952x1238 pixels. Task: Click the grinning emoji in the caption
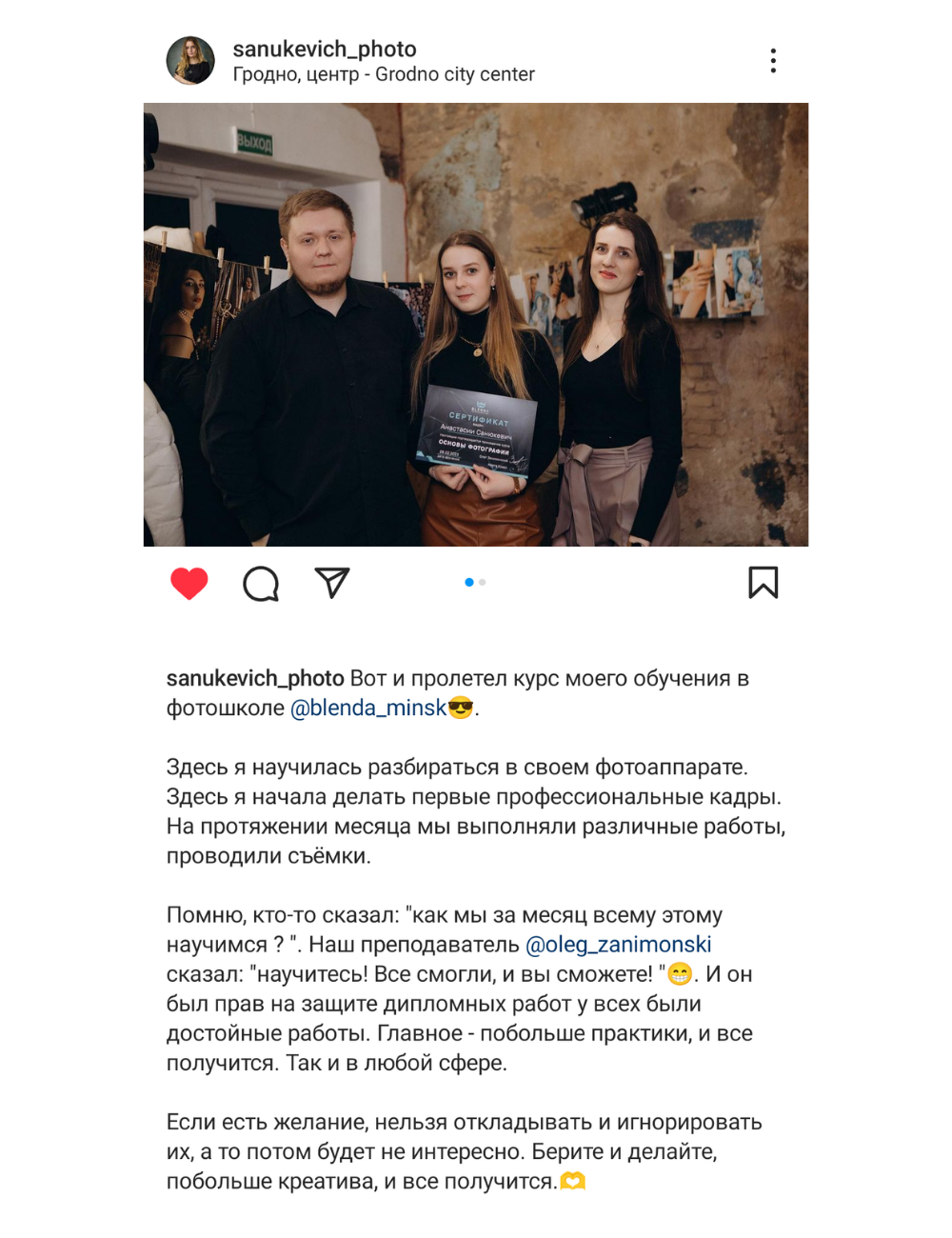click(x=680, y=973)
